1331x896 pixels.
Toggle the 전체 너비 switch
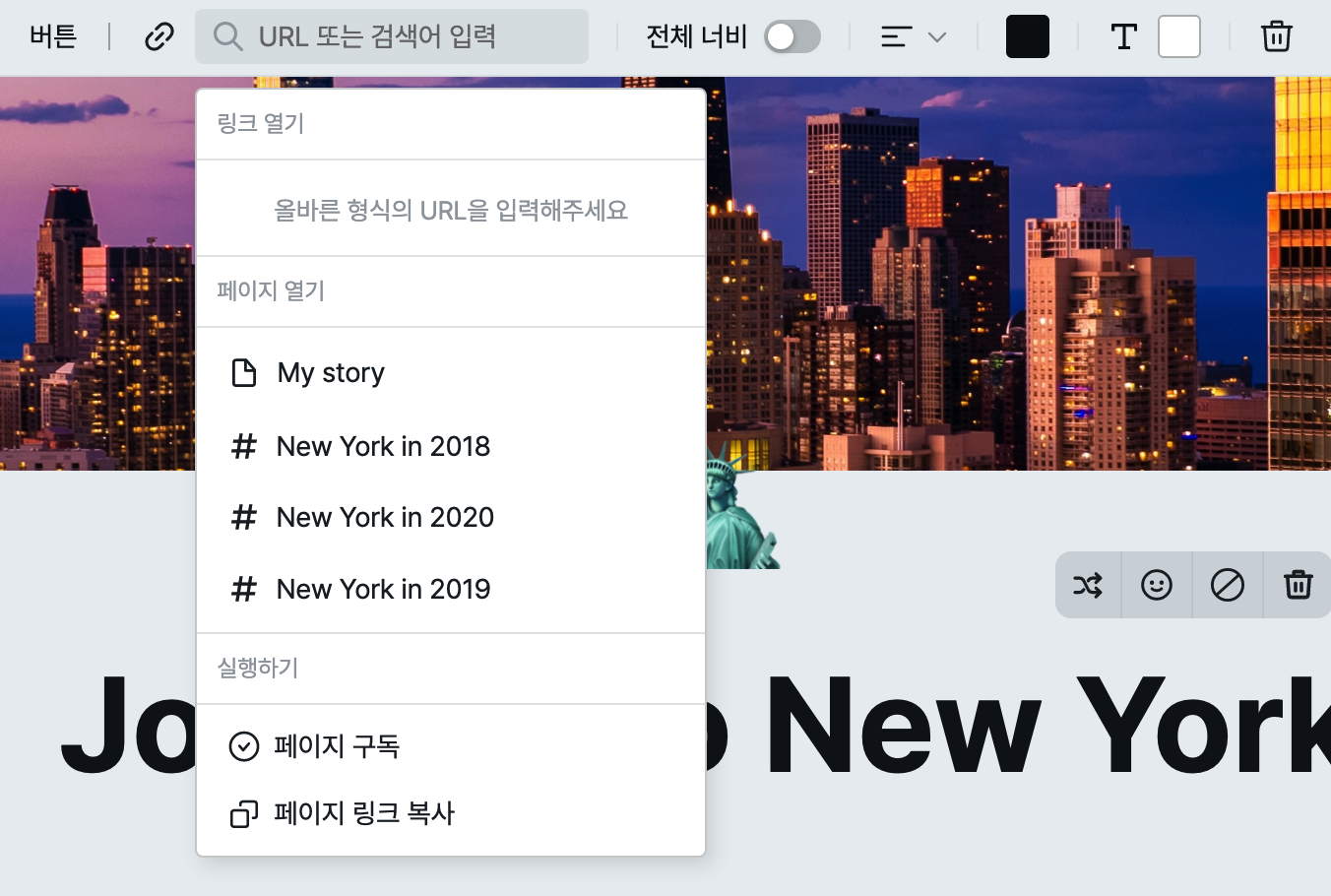(x=792, y=37)
